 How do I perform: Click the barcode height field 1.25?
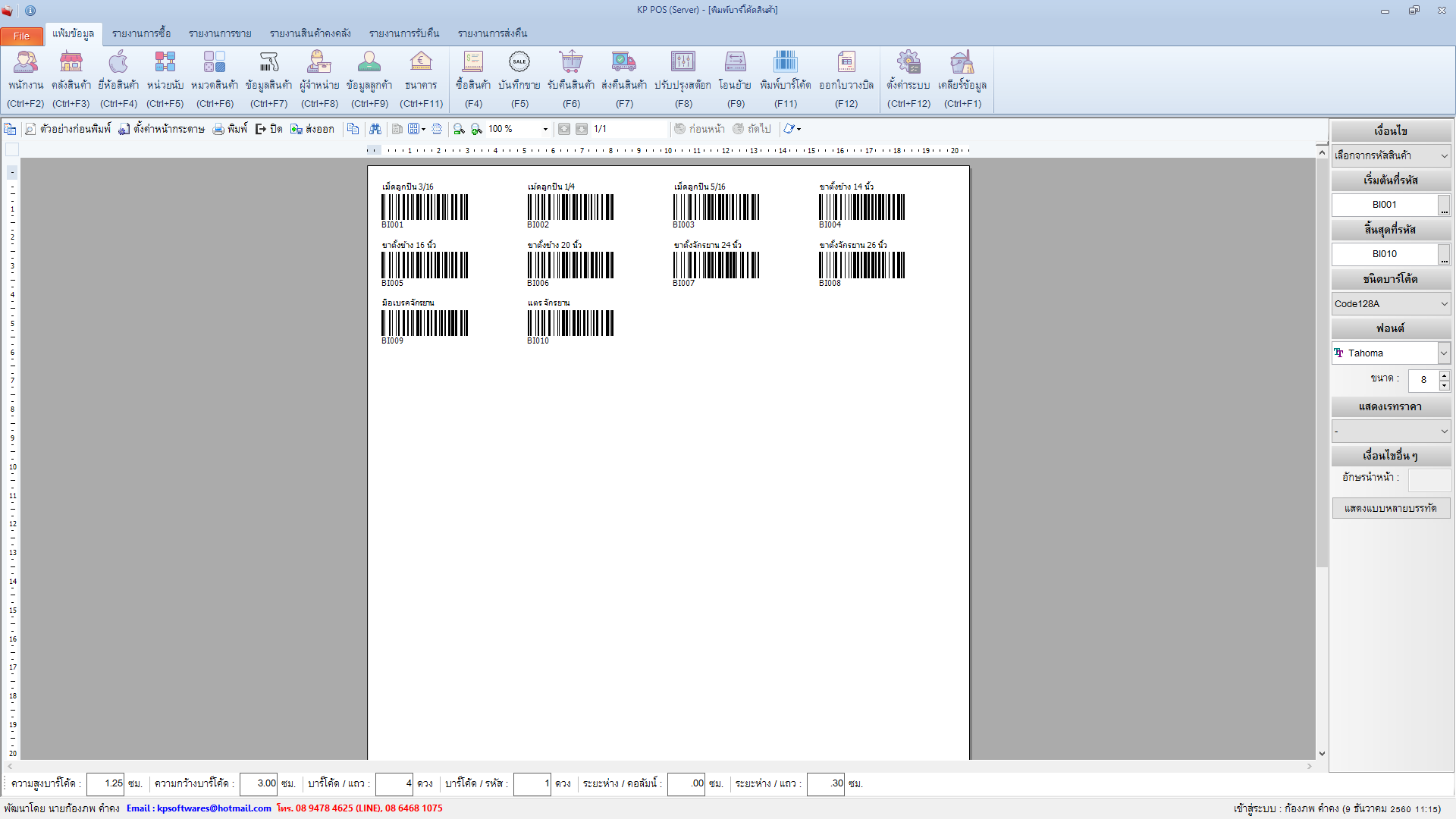pyautogui.click(x=105, y=783)
